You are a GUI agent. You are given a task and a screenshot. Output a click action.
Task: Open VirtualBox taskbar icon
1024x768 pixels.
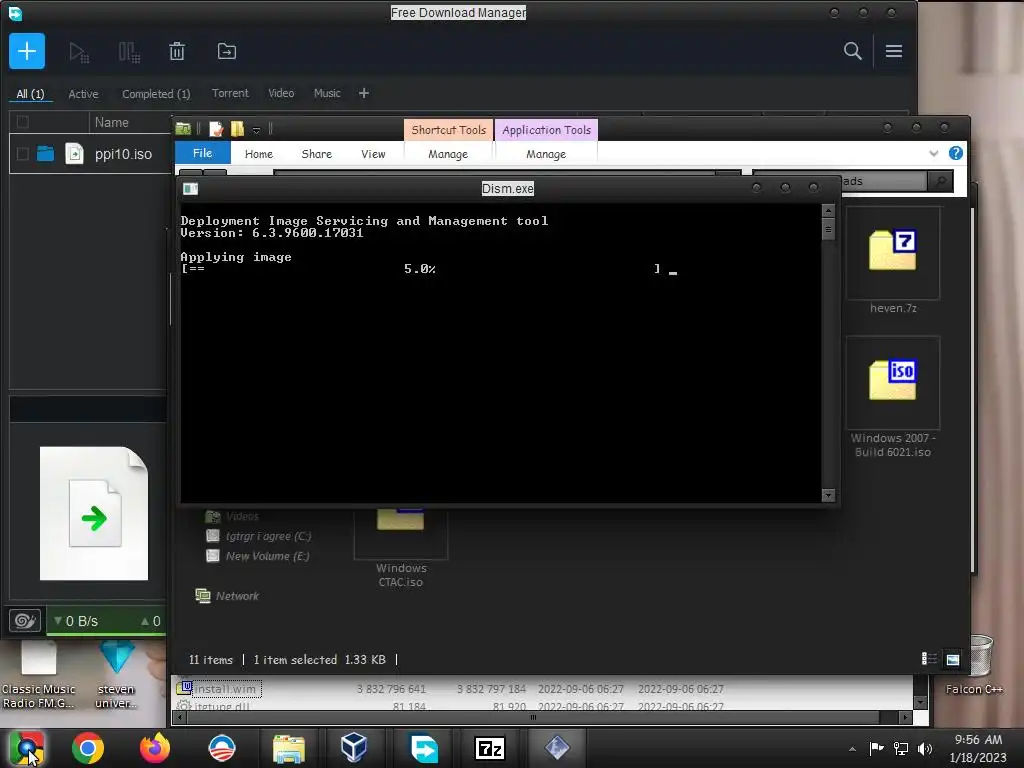coord(354,748)
